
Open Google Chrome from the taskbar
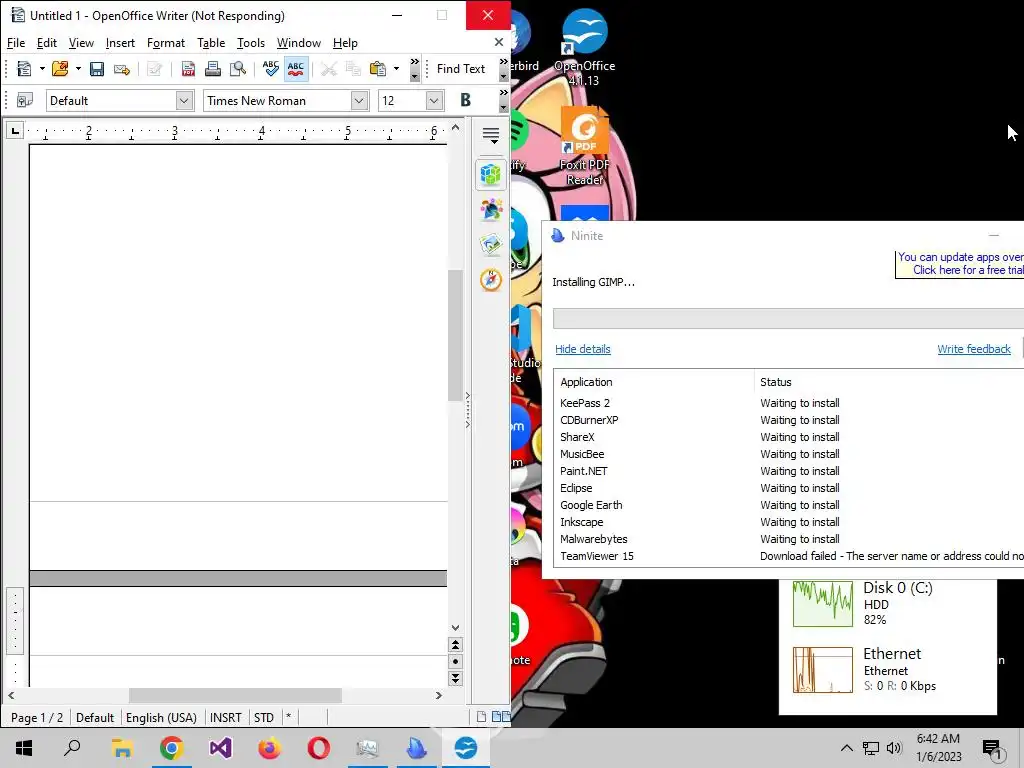171,748
